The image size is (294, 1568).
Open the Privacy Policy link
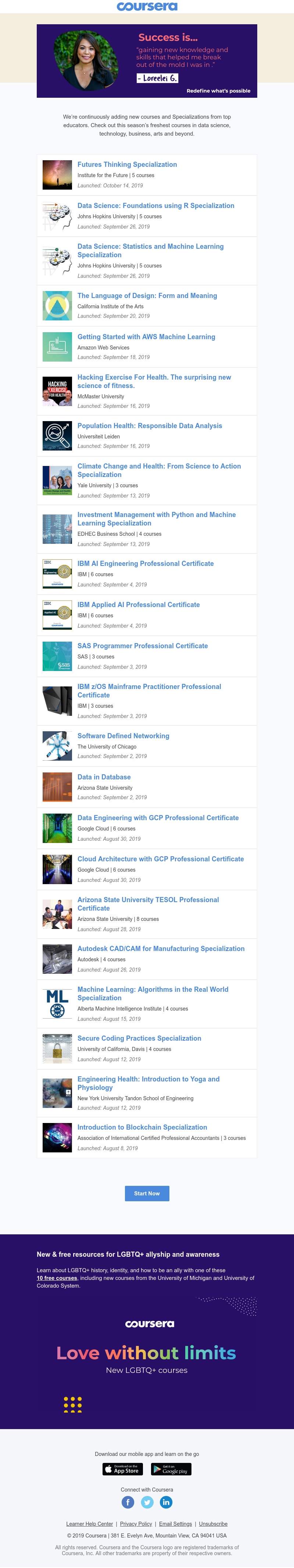pos(136,1524)
